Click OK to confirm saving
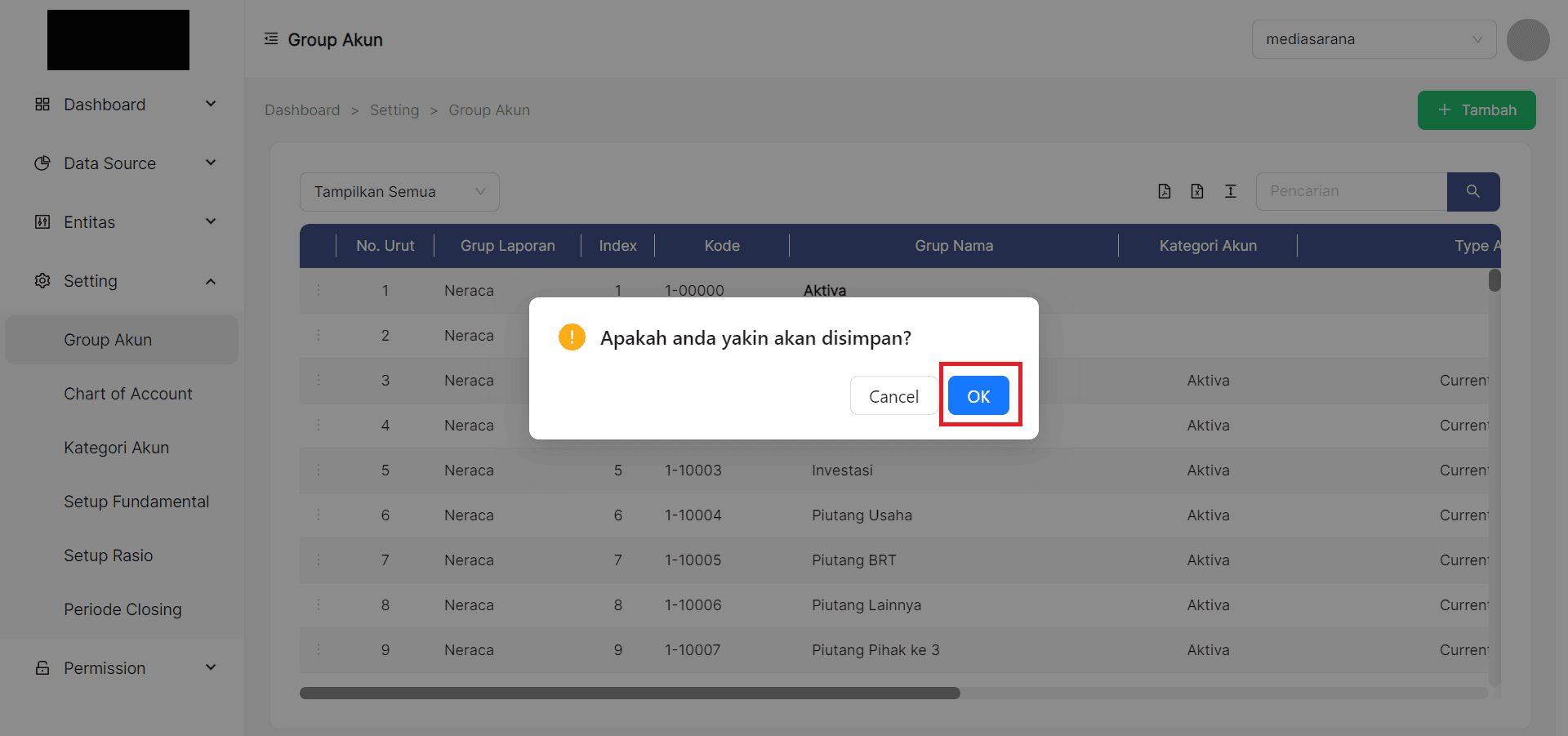The image size is (1568, 736). click(x=978, y=395)
